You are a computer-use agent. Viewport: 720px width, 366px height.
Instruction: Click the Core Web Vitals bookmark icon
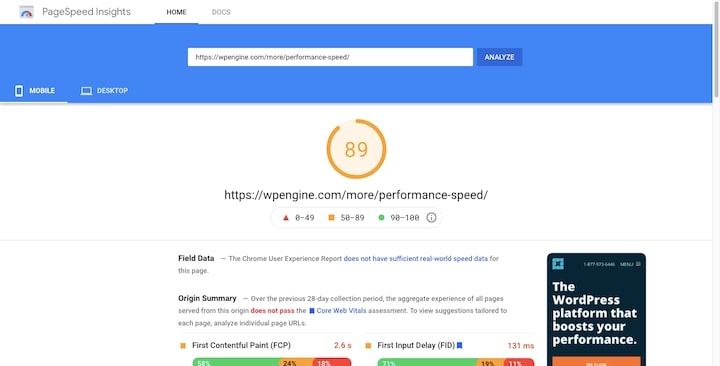(312, 311)
